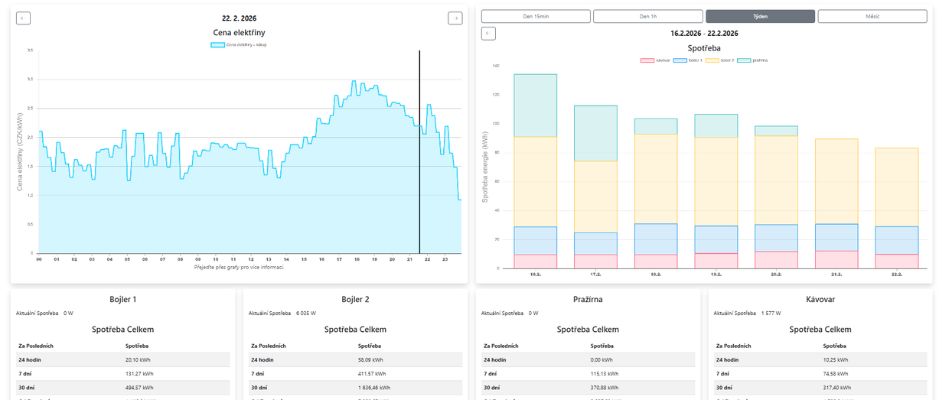Select the Týden period button

coord(760,16)
